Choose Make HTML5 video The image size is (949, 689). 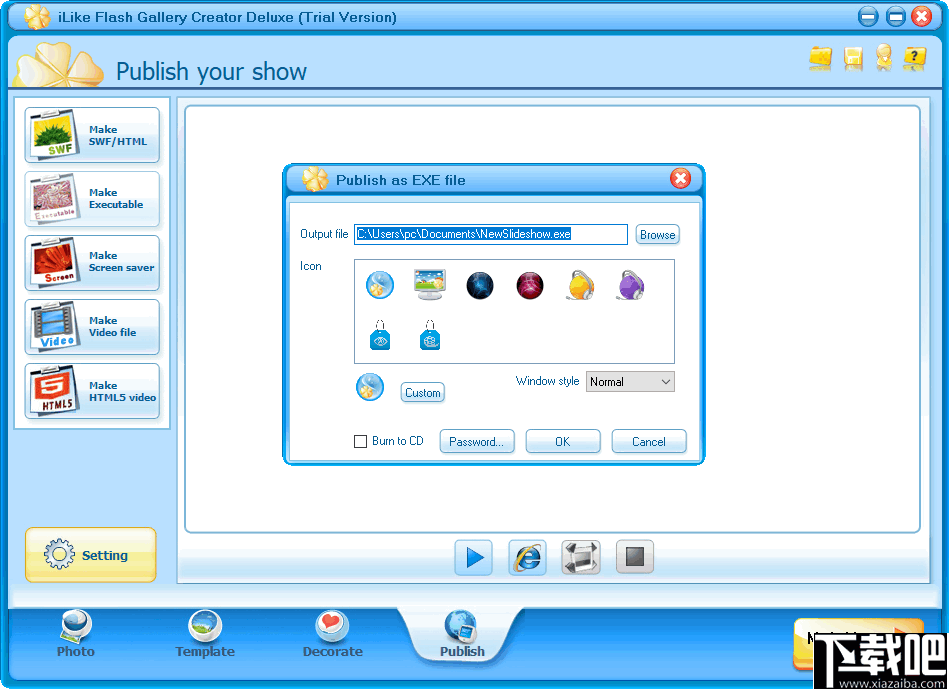tap(91, 391)
